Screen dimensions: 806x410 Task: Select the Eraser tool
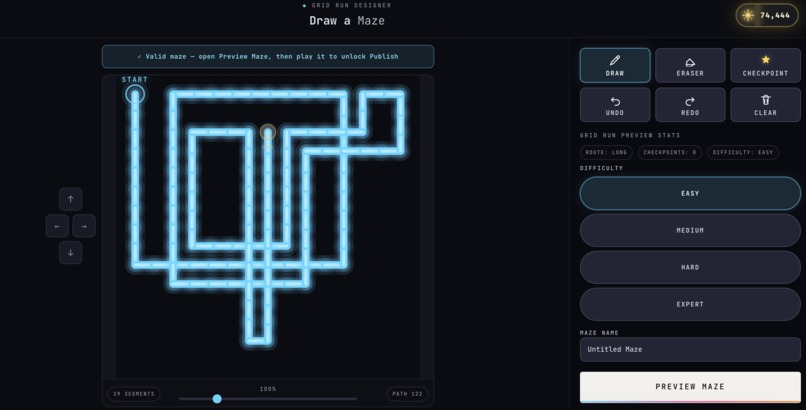[x=690, y=65]
